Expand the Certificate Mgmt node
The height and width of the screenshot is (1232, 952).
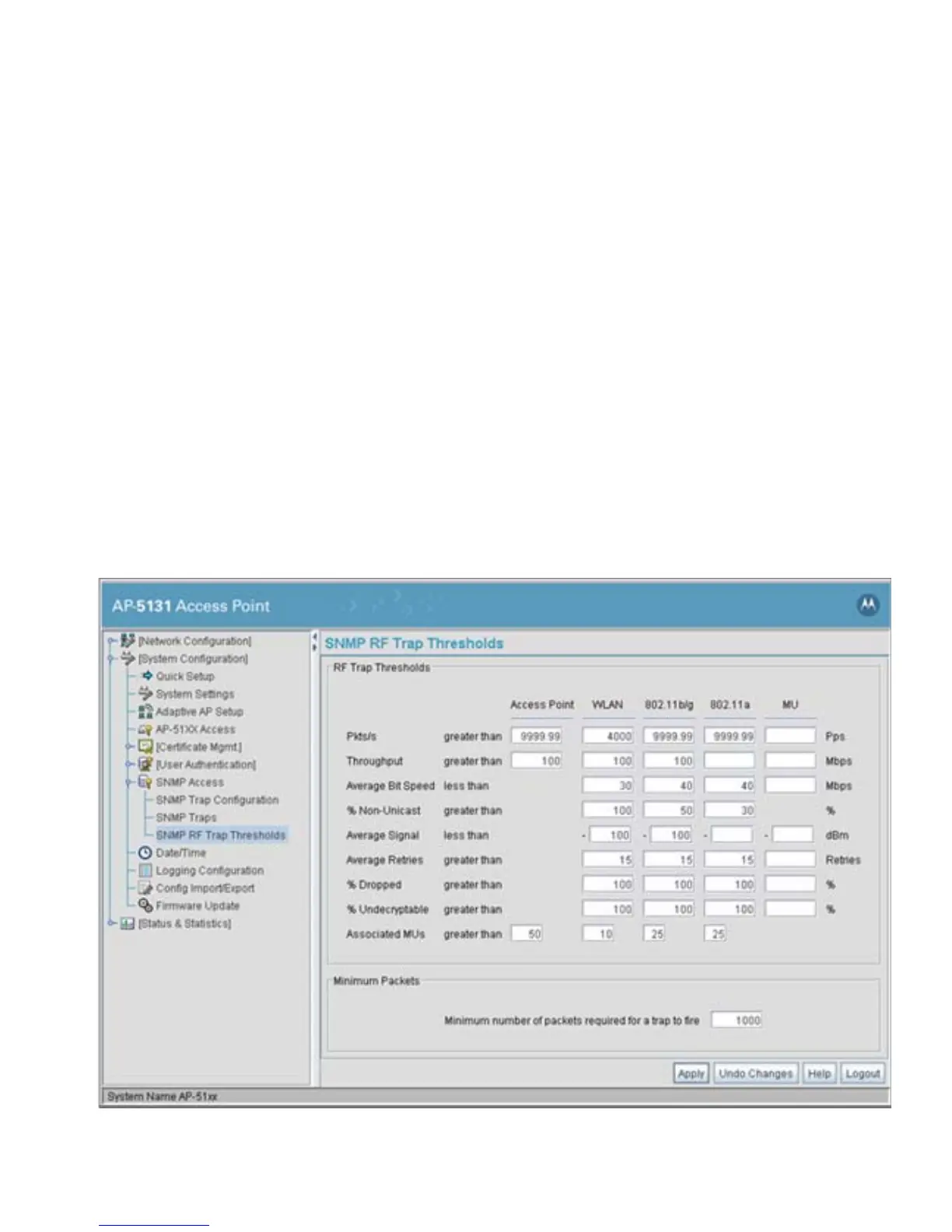130,747
